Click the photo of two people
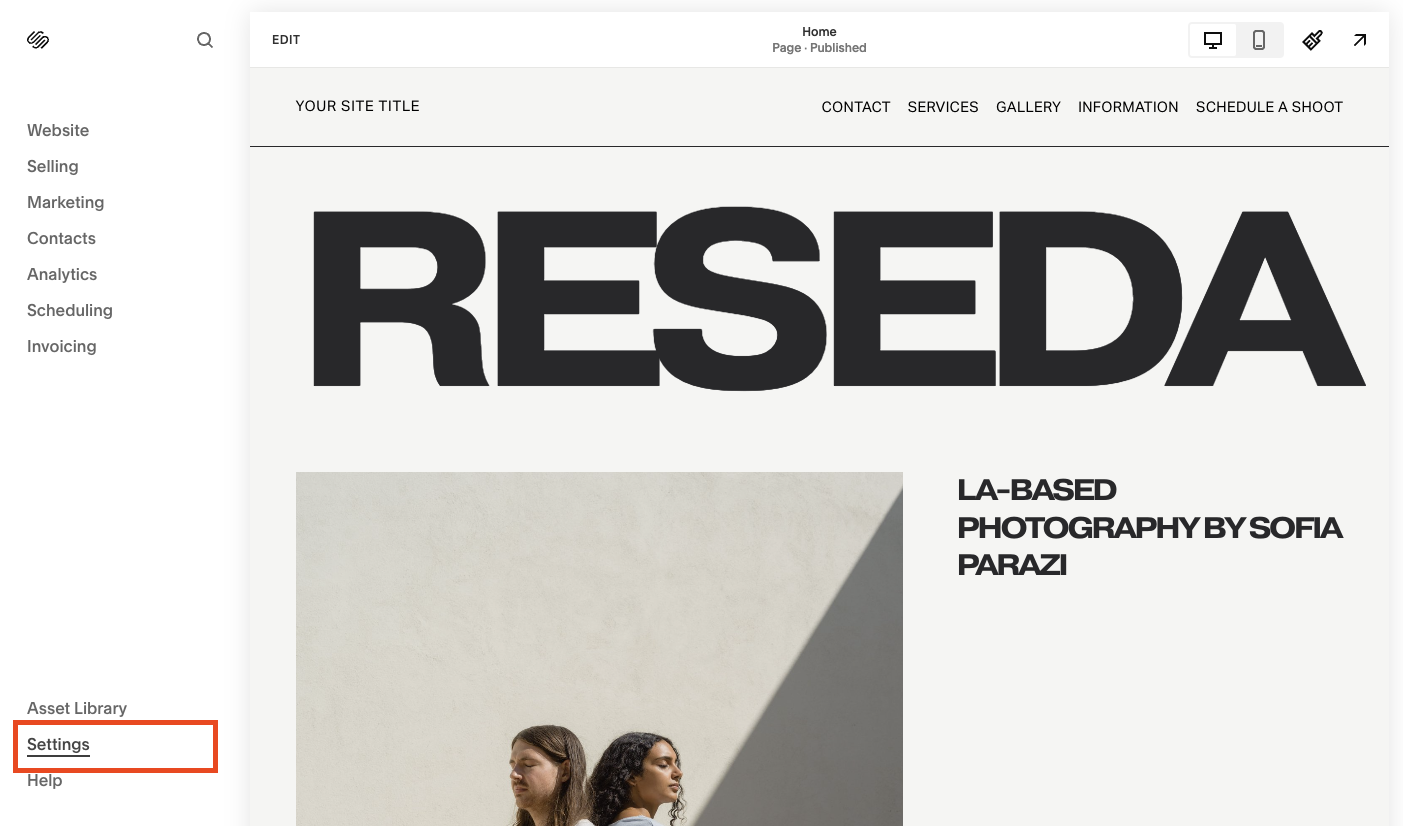 [x=599, y=649]
